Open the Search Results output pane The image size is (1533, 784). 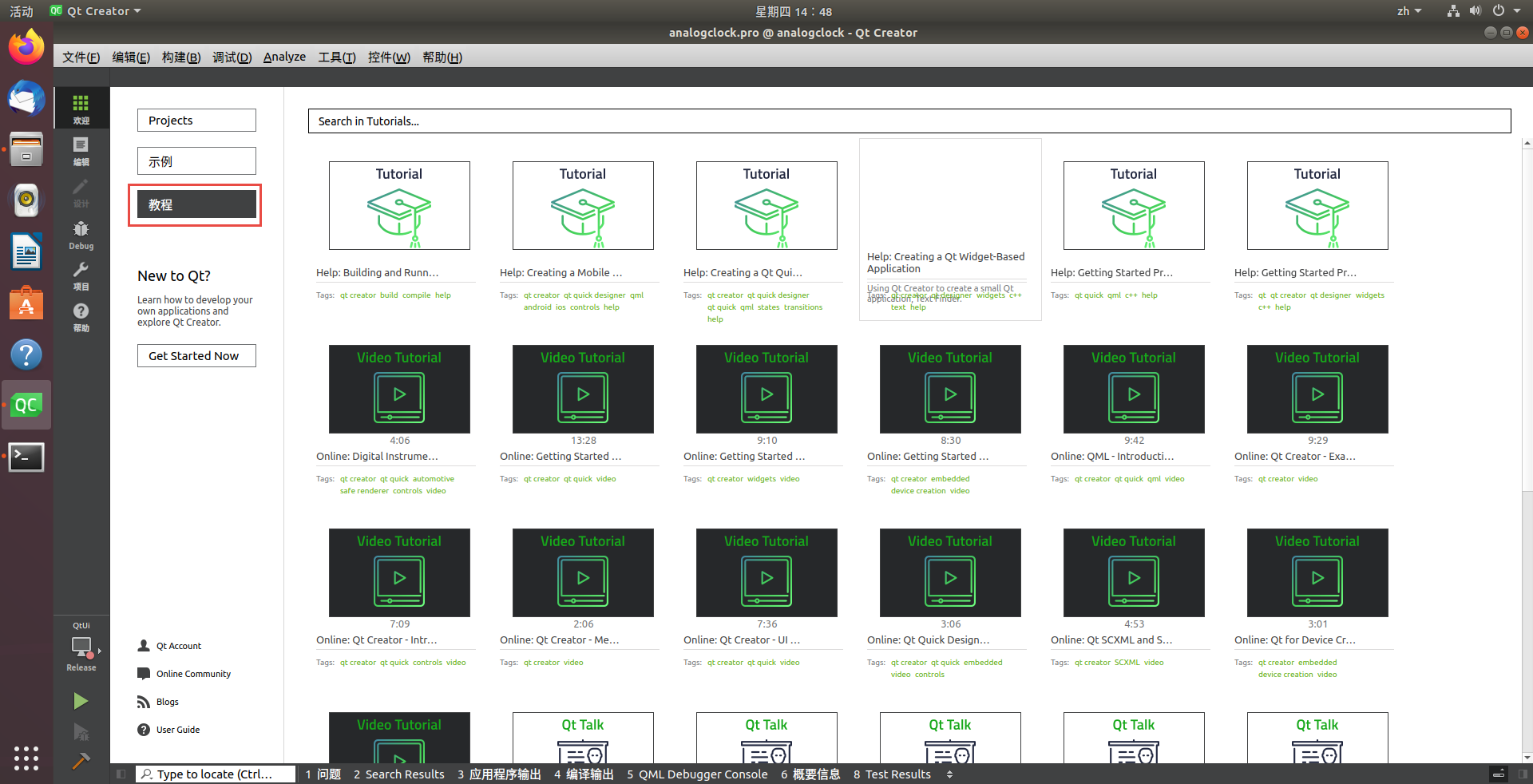point(399,774)
